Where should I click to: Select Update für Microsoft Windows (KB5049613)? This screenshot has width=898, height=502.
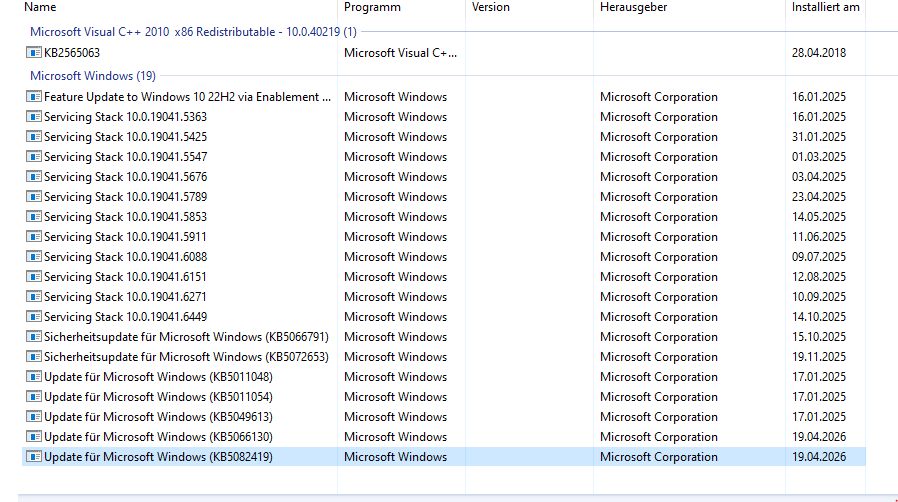(x=158, y=417)
